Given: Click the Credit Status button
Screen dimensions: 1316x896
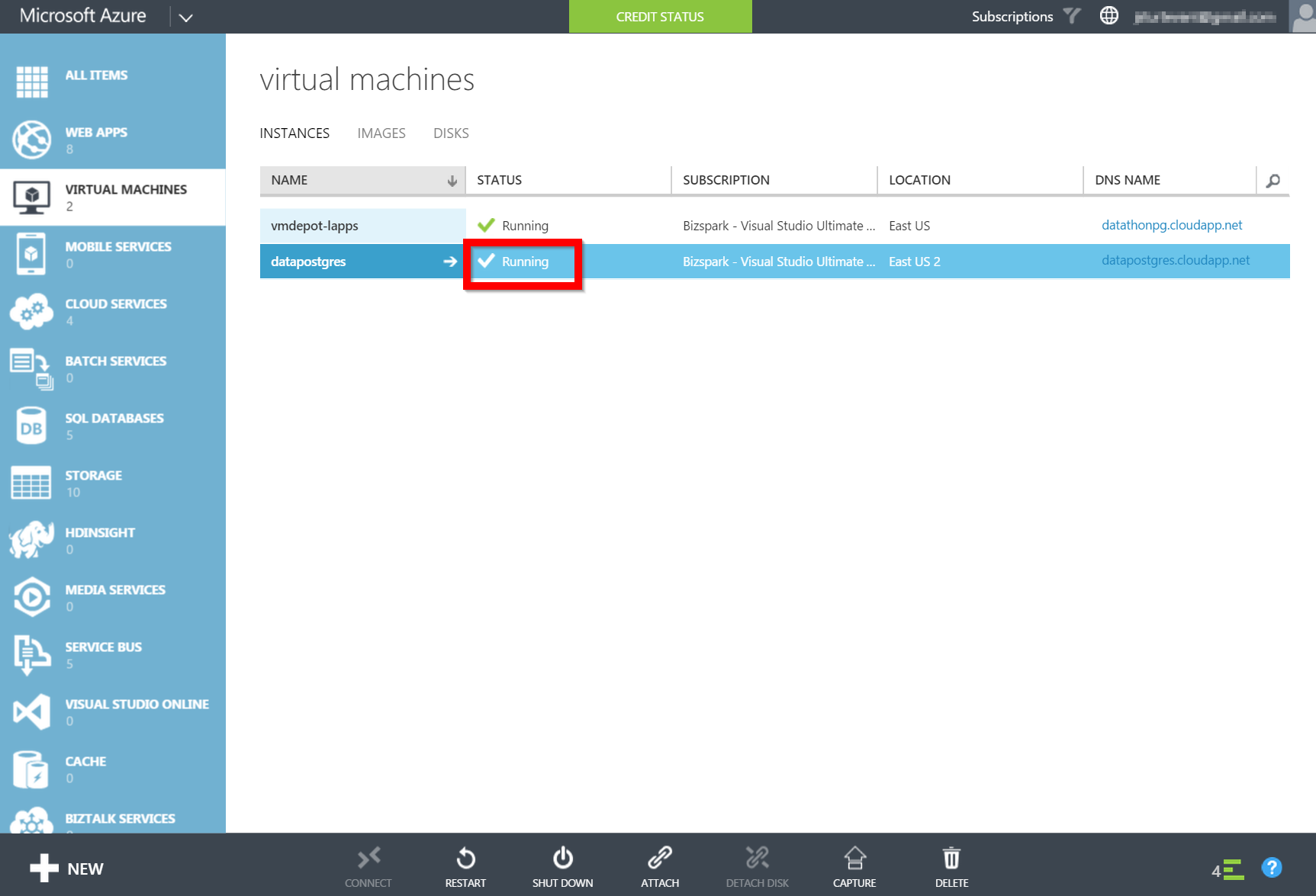Looking at the screenshot, I should click(x=661, y=17).
